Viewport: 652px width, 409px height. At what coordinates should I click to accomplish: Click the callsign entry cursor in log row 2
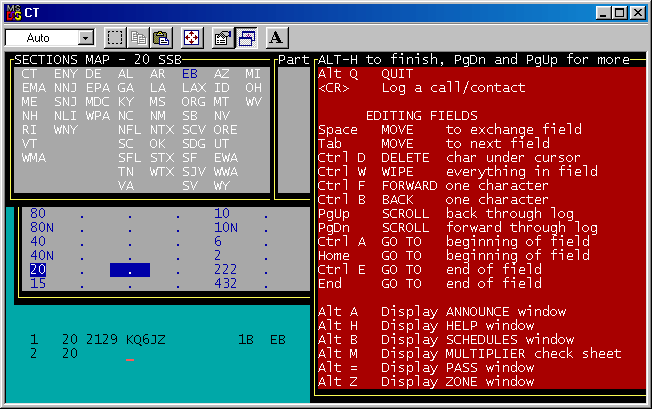pyautogui.click(x=130, y=360)
